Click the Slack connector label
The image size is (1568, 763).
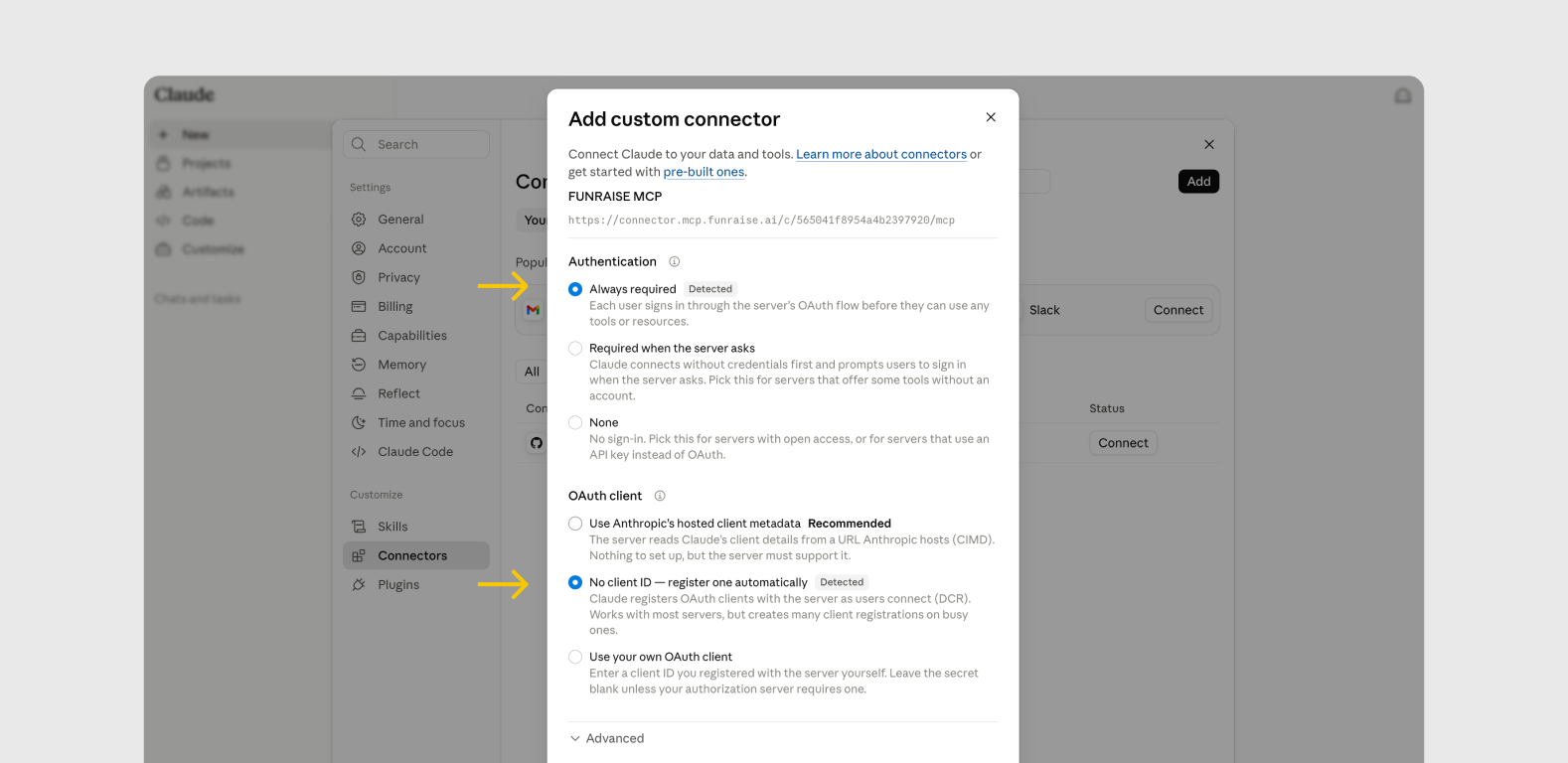(x=1044, y=310)
